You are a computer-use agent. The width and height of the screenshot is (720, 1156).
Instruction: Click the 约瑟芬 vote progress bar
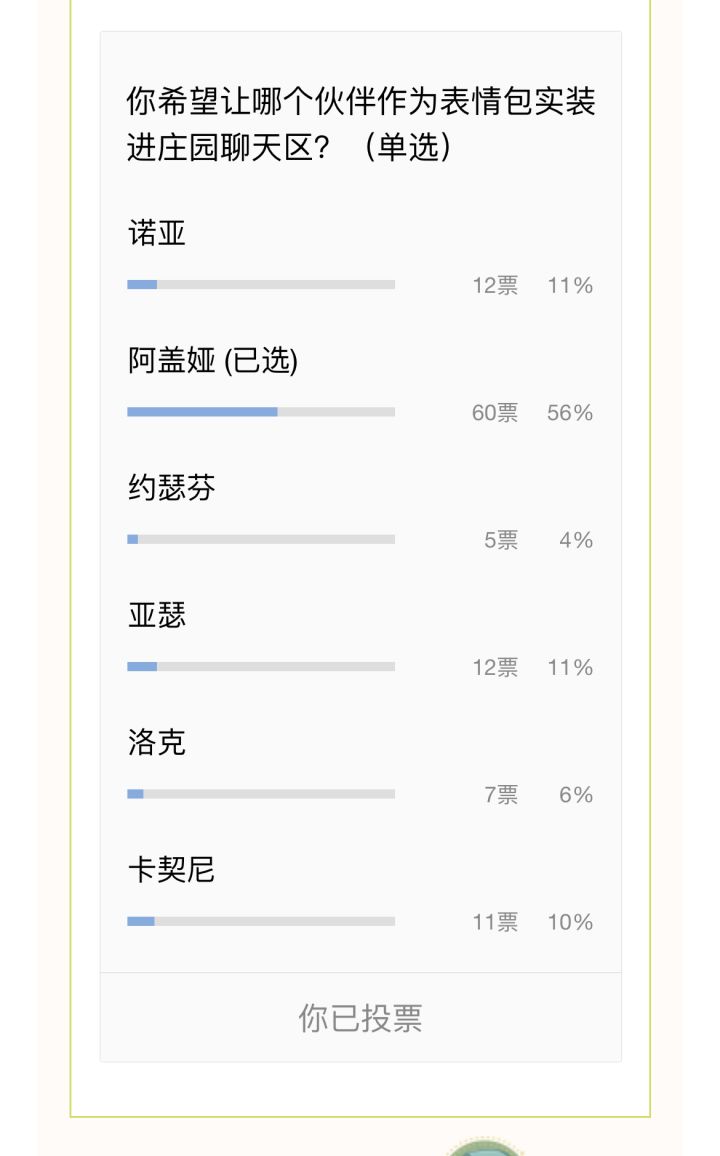pos(261,539)
